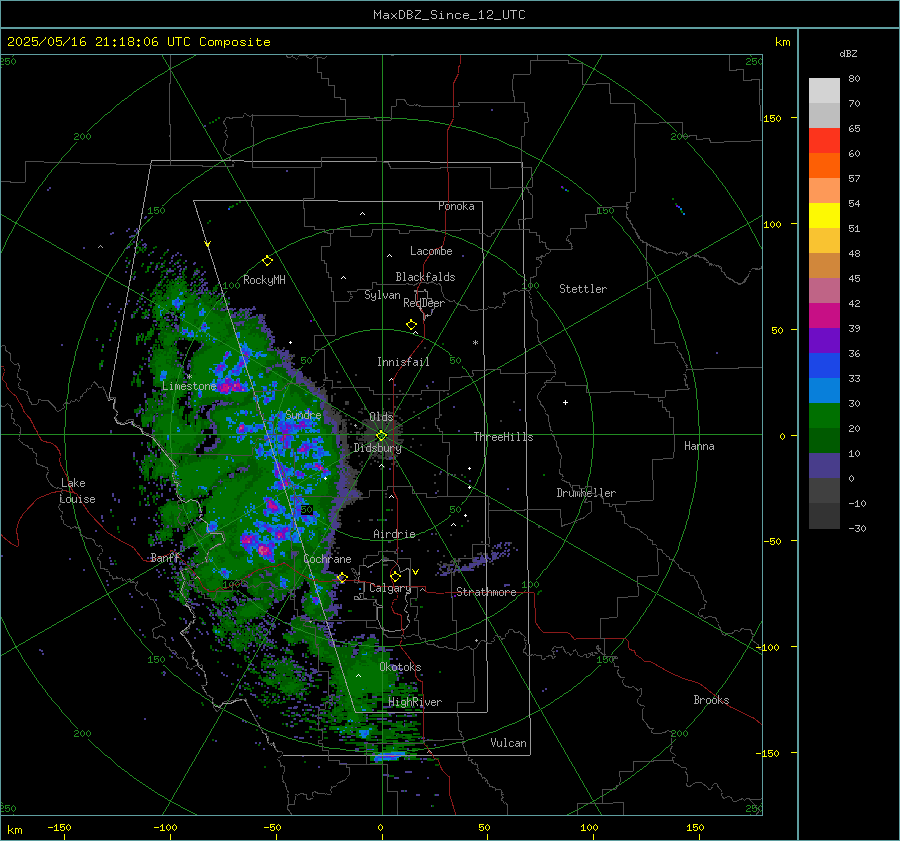Click the legend value 80 at the top

[854, 79]
